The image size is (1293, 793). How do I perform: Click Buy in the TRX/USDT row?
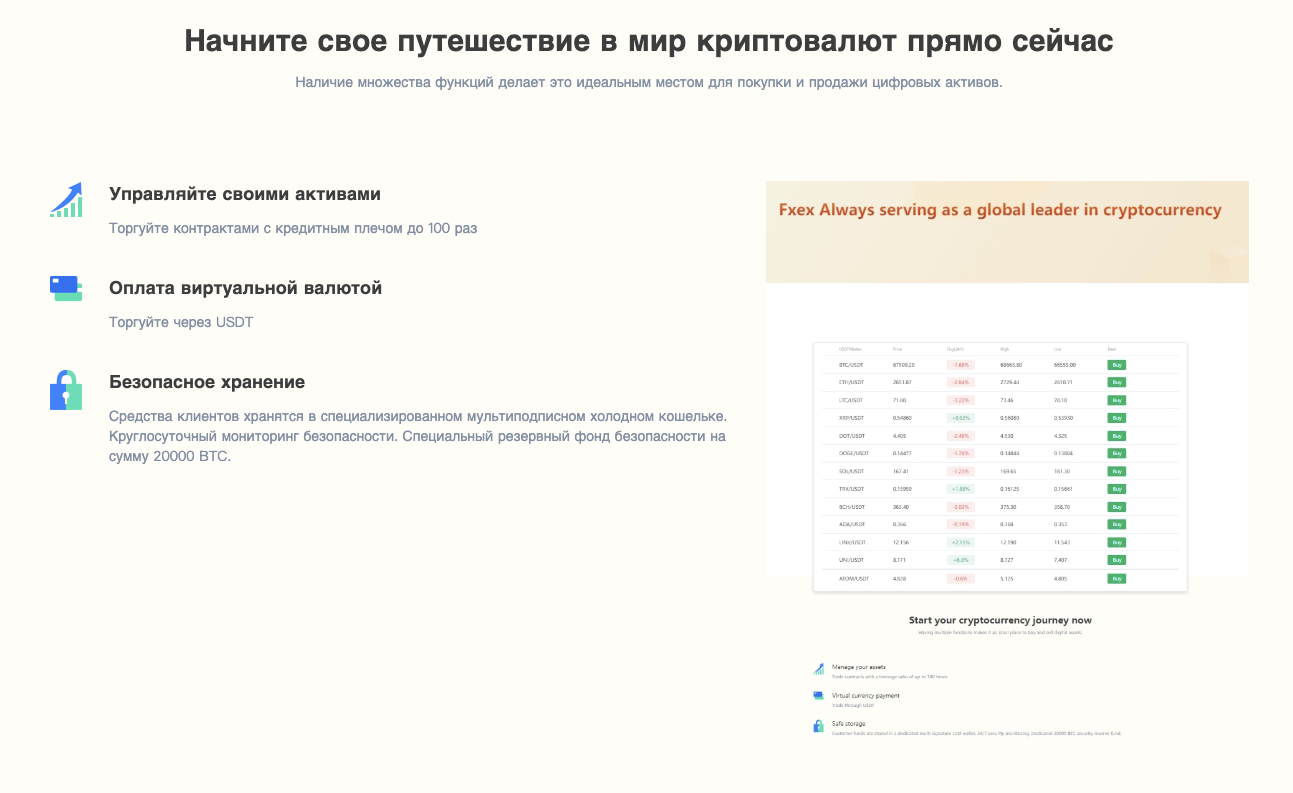point(1117,489)
